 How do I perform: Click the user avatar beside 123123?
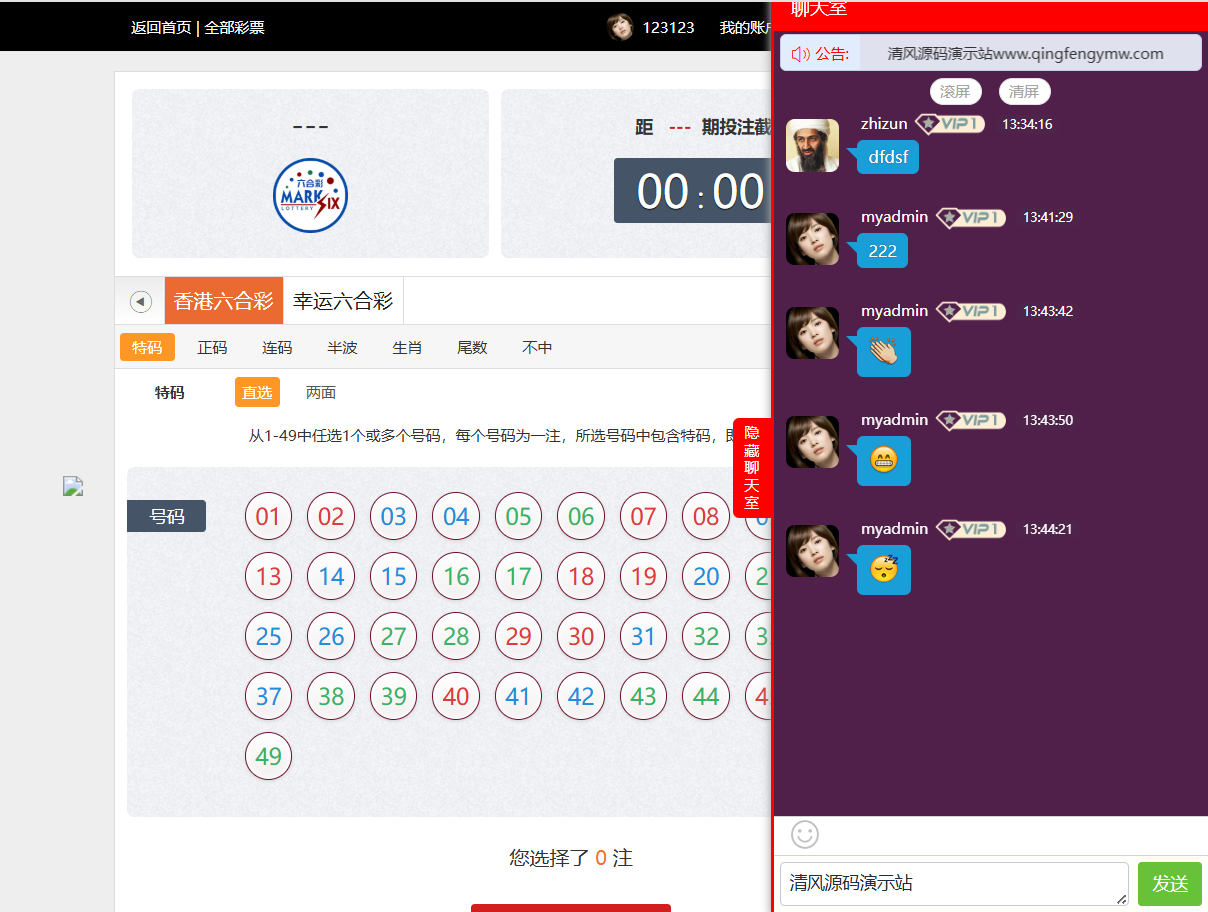click(x=620, y=27)
